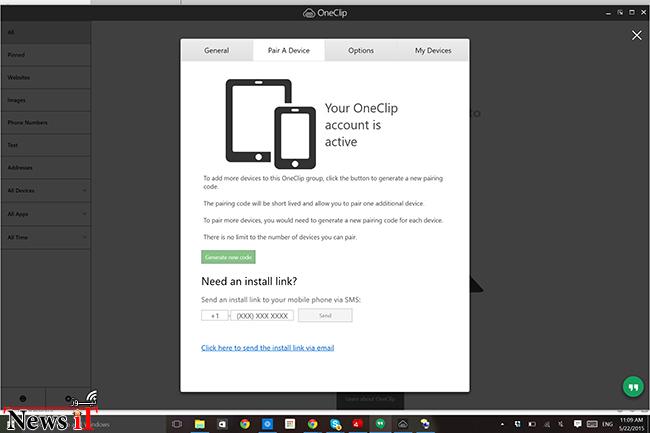
Task: Click the solid circle icon in sidebar footer
Action: [23, 399]
